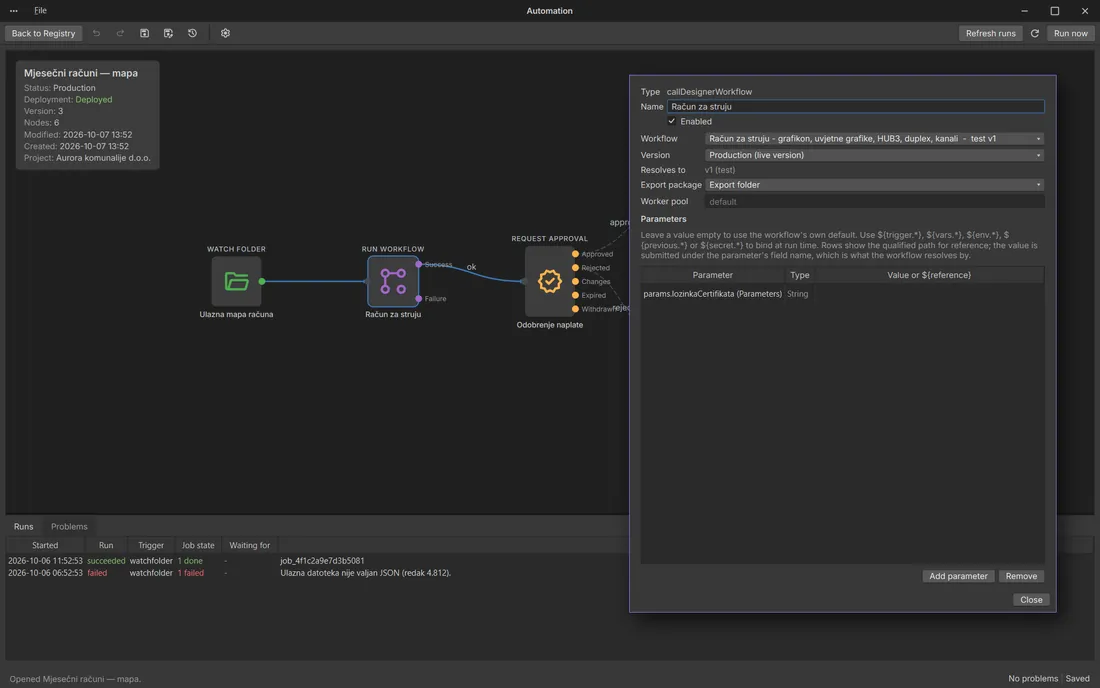This screenshot has width=1100, height=688.
Task: Open the Export package dropdown
Action: coord(874,185)
